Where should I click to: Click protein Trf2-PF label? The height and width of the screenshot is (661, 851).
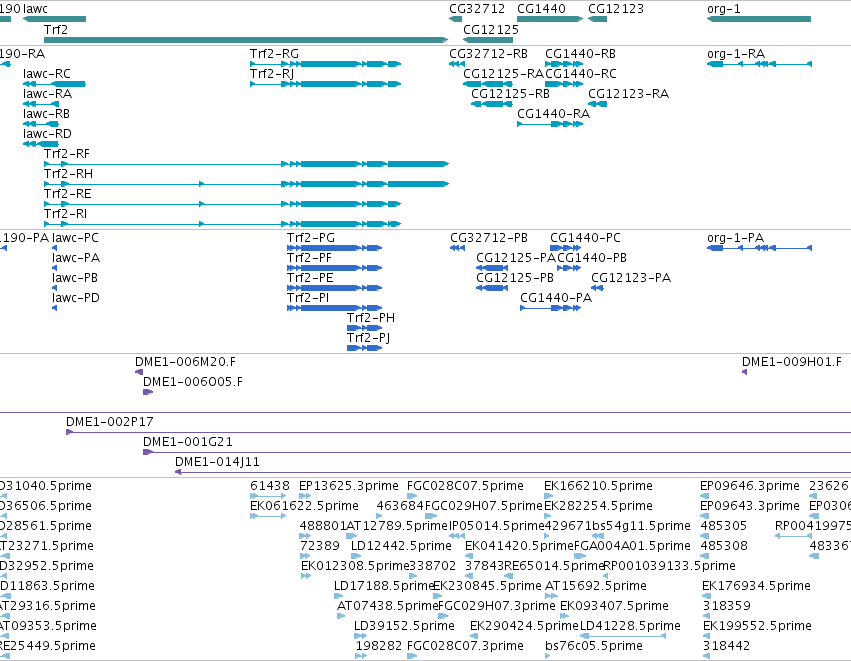pyautogui.click(x=309, y=258)
